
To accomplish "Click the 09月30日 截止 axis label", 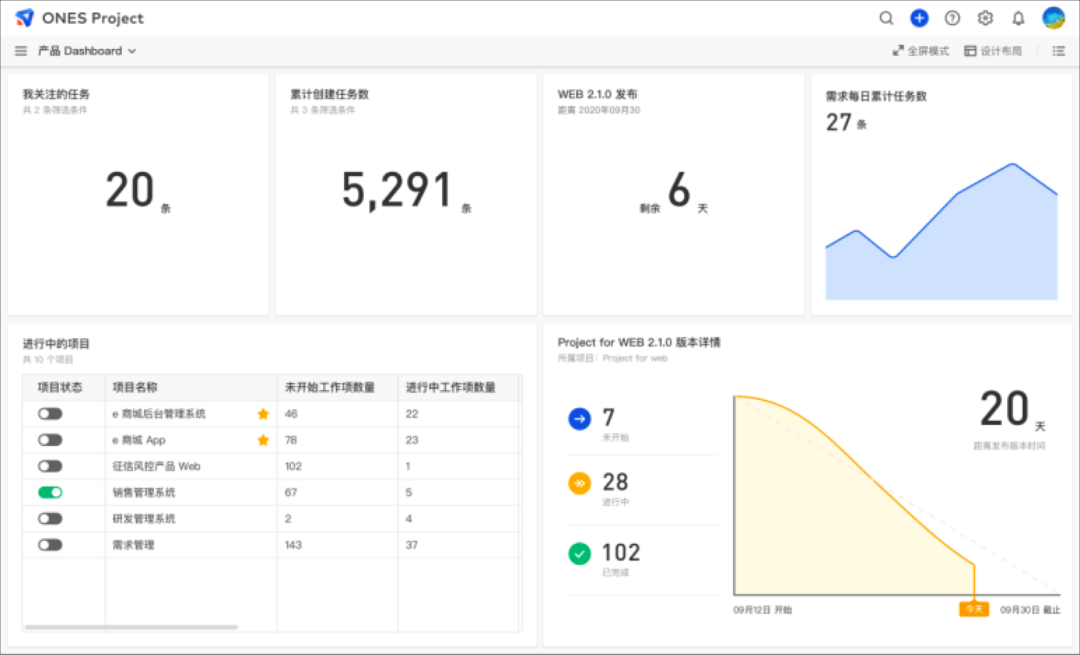I will (x=1030, y=610).
